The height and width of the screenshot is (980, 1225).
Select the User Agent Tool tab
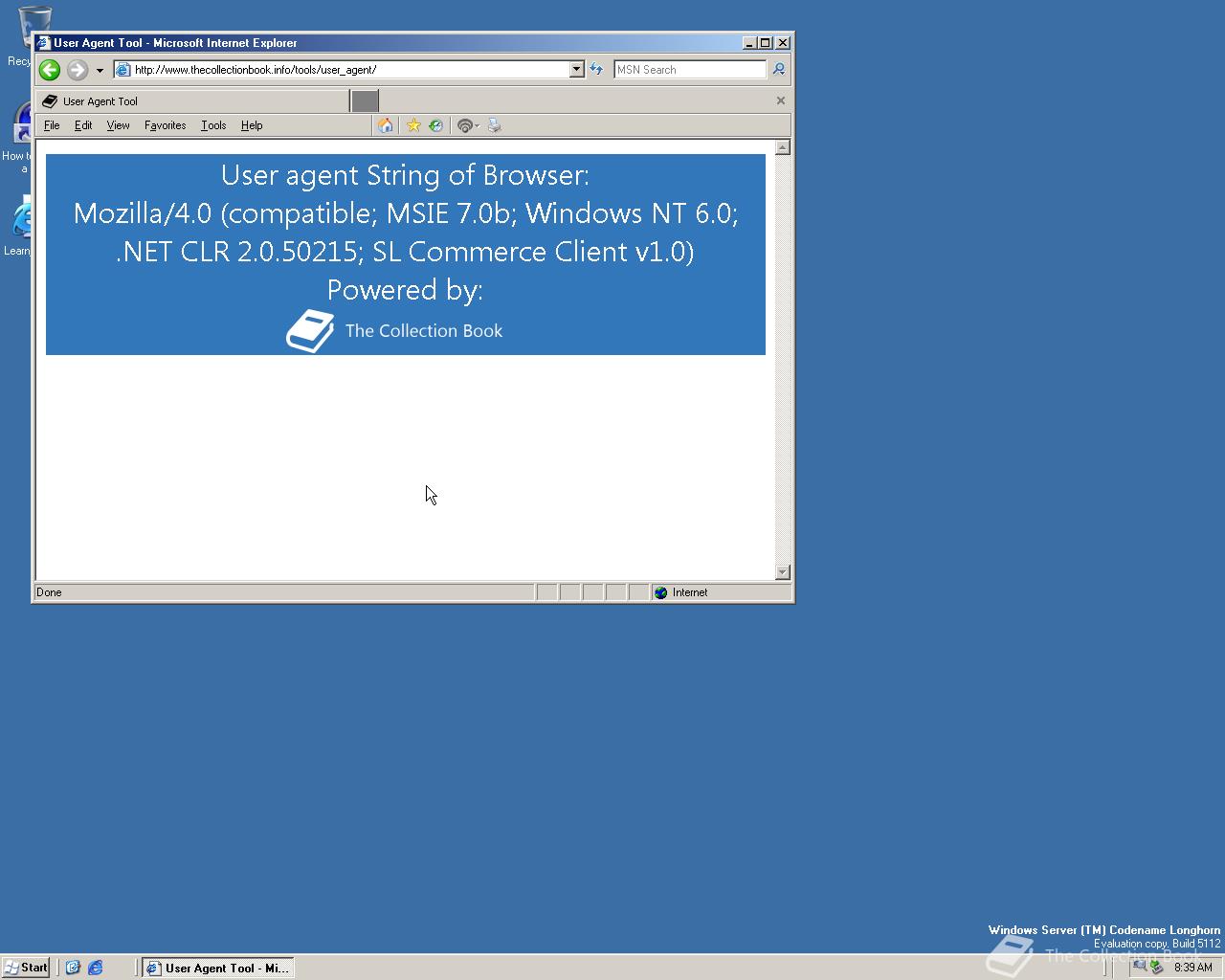(x=192, y=101)
